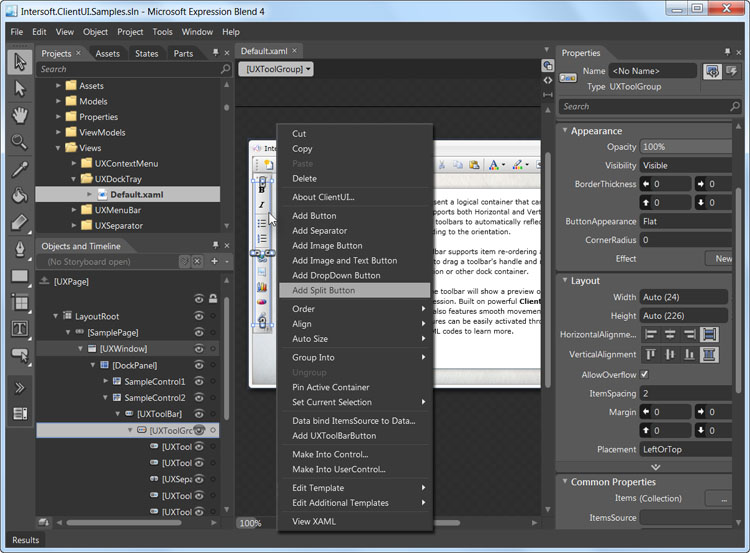Toggle visibility of SampleControl2
This screenshot has height=553, width=750.
199,398
